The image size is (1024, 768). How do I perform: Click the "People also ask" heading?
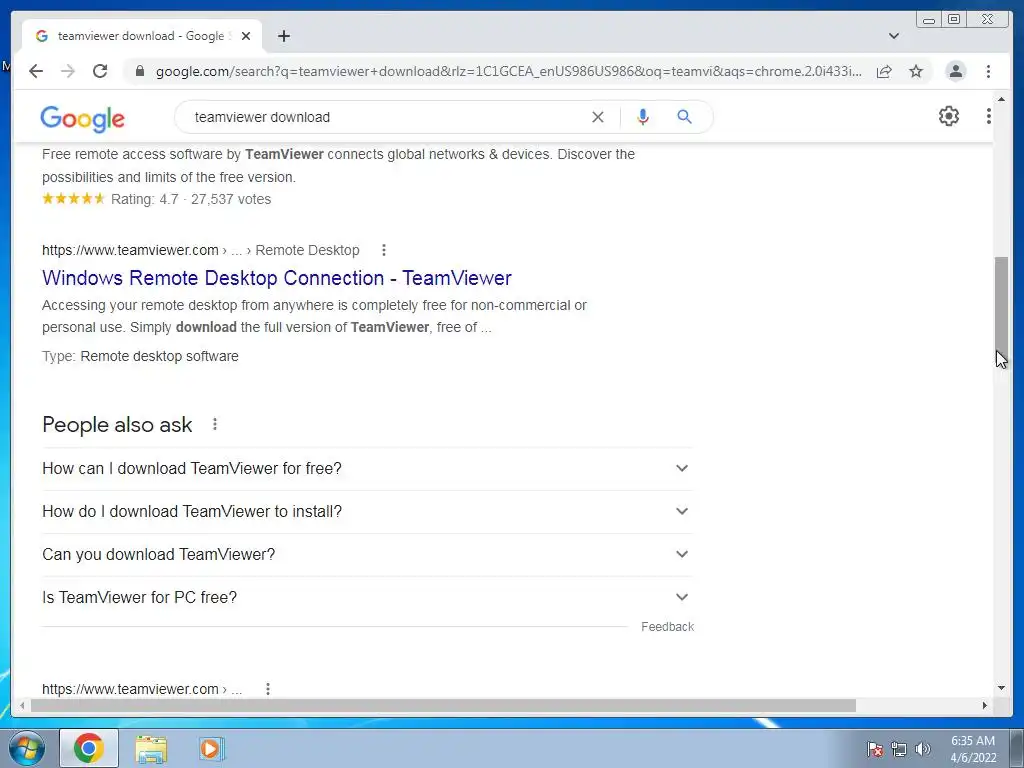pos(118,425)
